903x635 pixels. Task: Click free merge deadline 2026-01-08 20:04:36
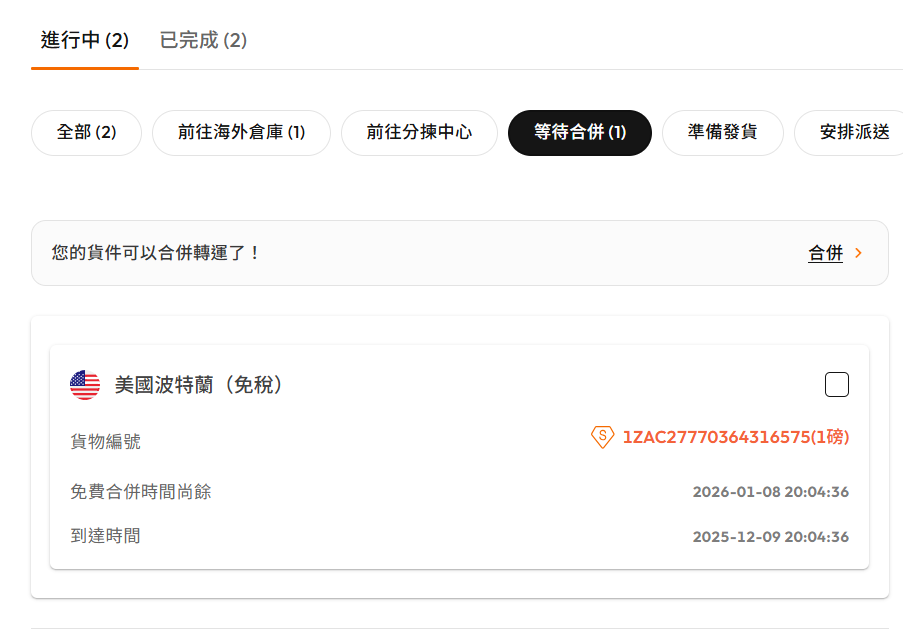click(771, 492)
